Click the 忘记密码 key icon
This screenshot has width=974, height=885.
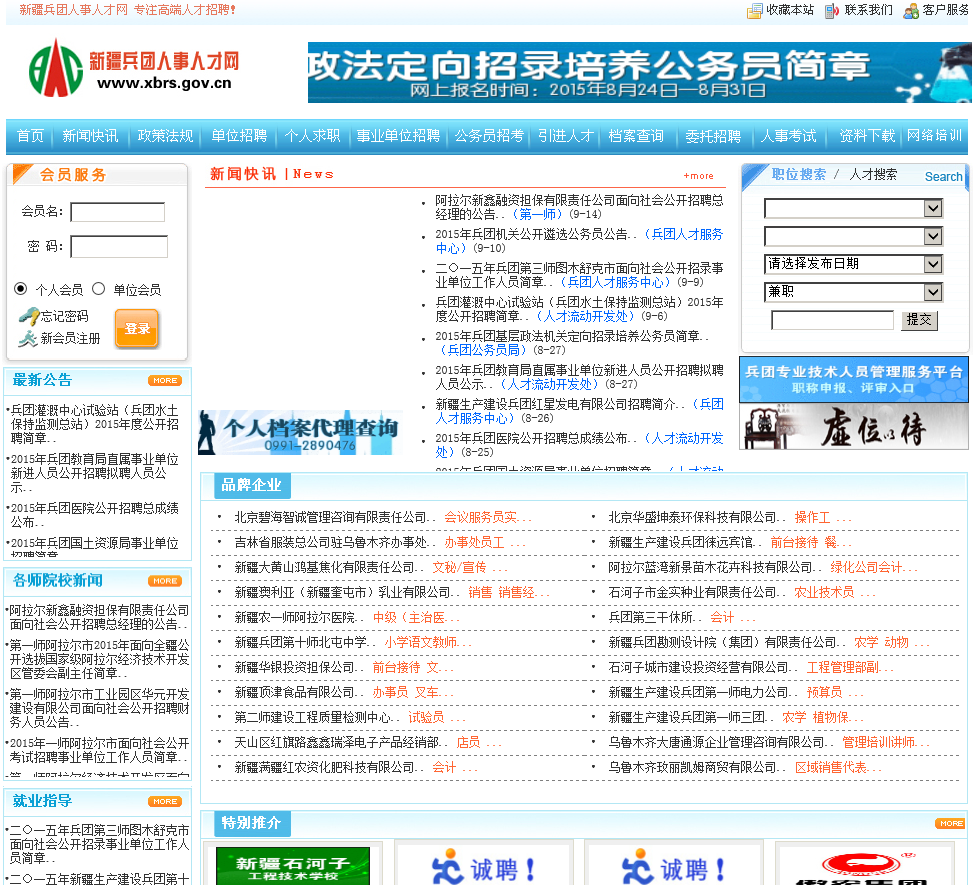pyautogui.click(x=28, y=316)
